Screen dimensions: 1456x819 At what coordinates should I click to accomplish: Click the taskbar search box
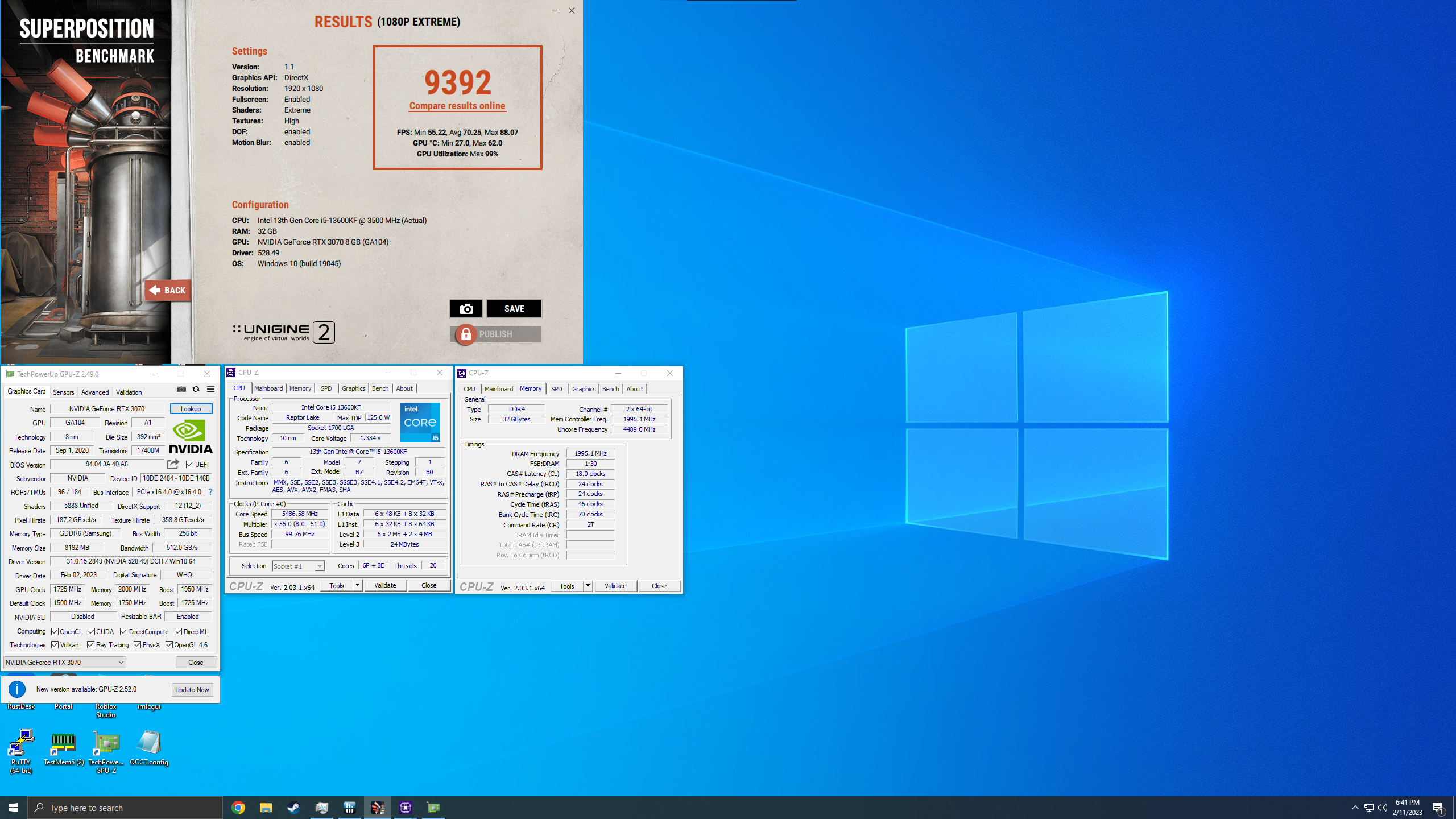tap(125, 808)
